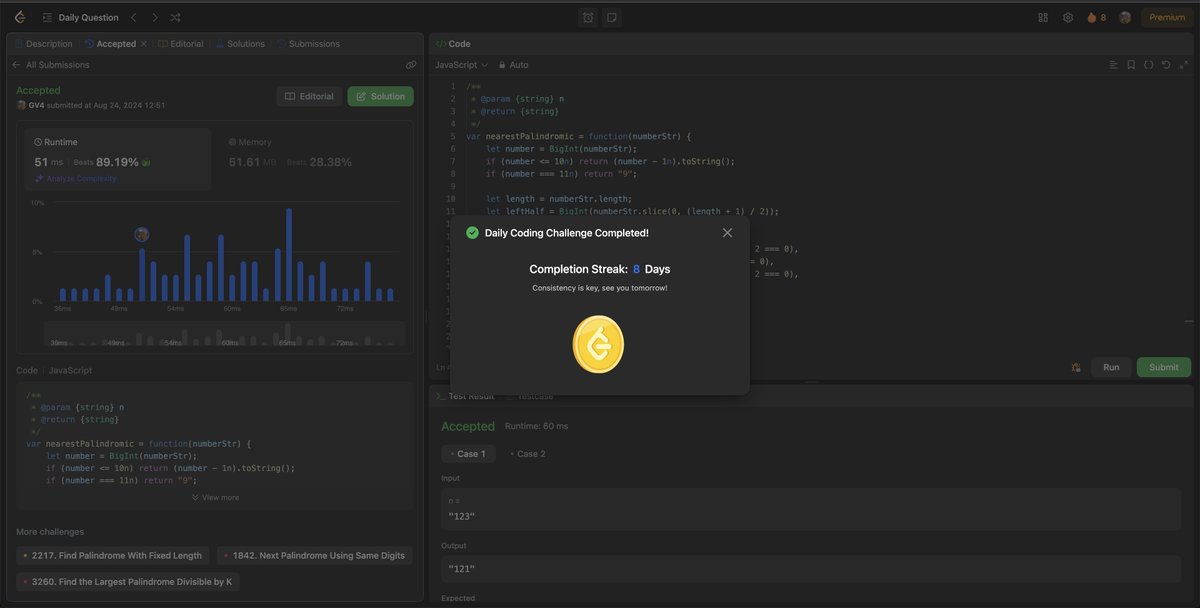This screenshot has height=608, width=1200.
Task: Click the Run button
Action: click(x=1111, y=367)
